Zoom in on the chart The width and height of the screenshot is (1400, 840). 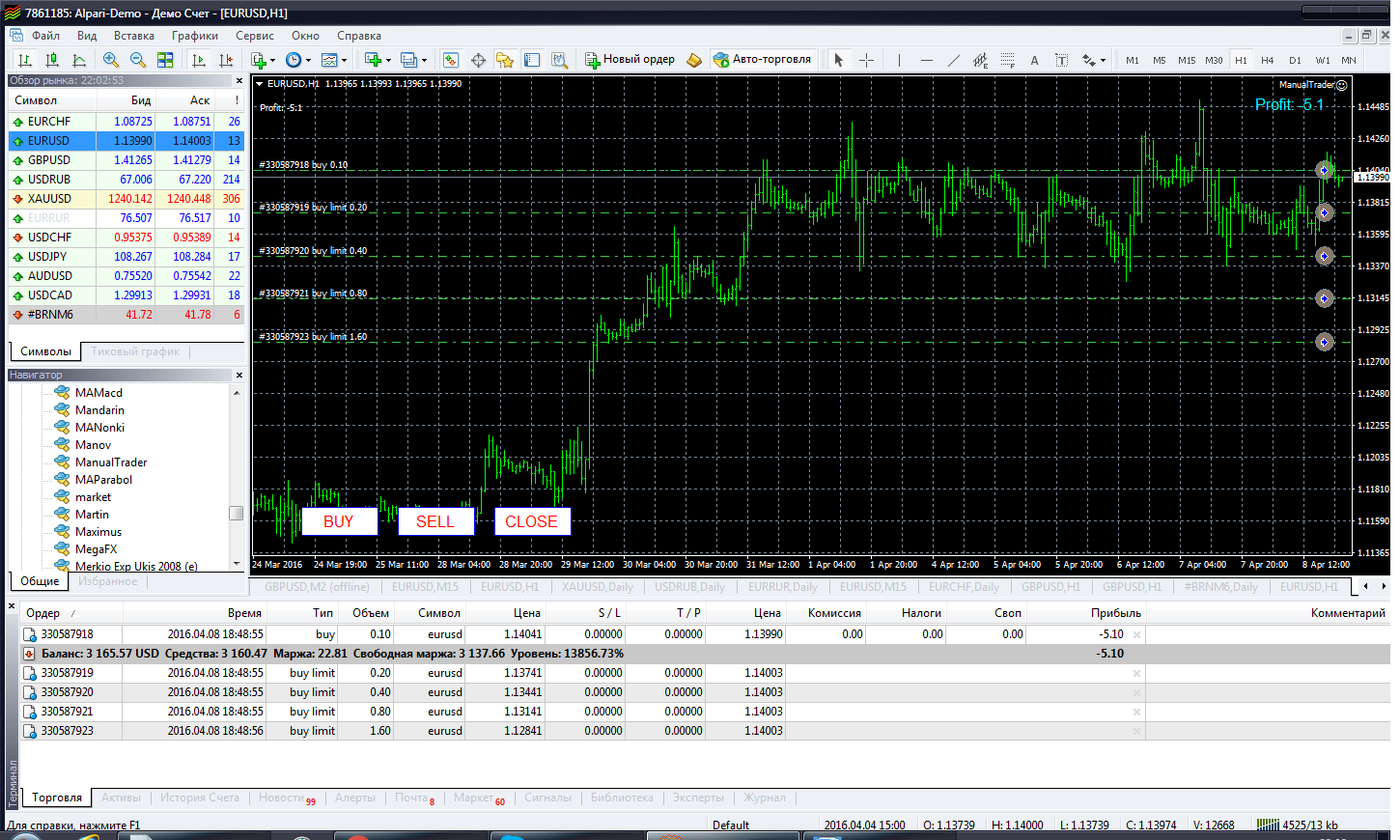(111, 60)
